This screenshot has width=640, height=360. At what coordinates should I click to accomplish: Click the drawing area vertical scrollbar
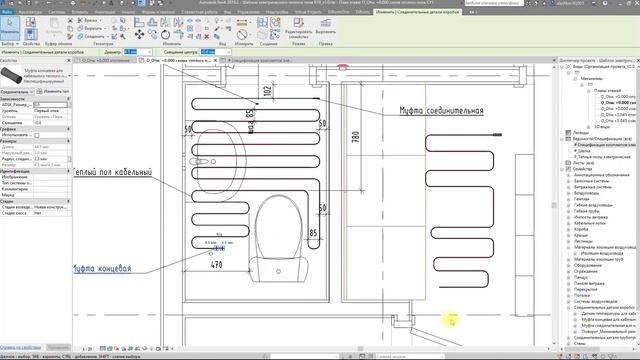point(554,204)
